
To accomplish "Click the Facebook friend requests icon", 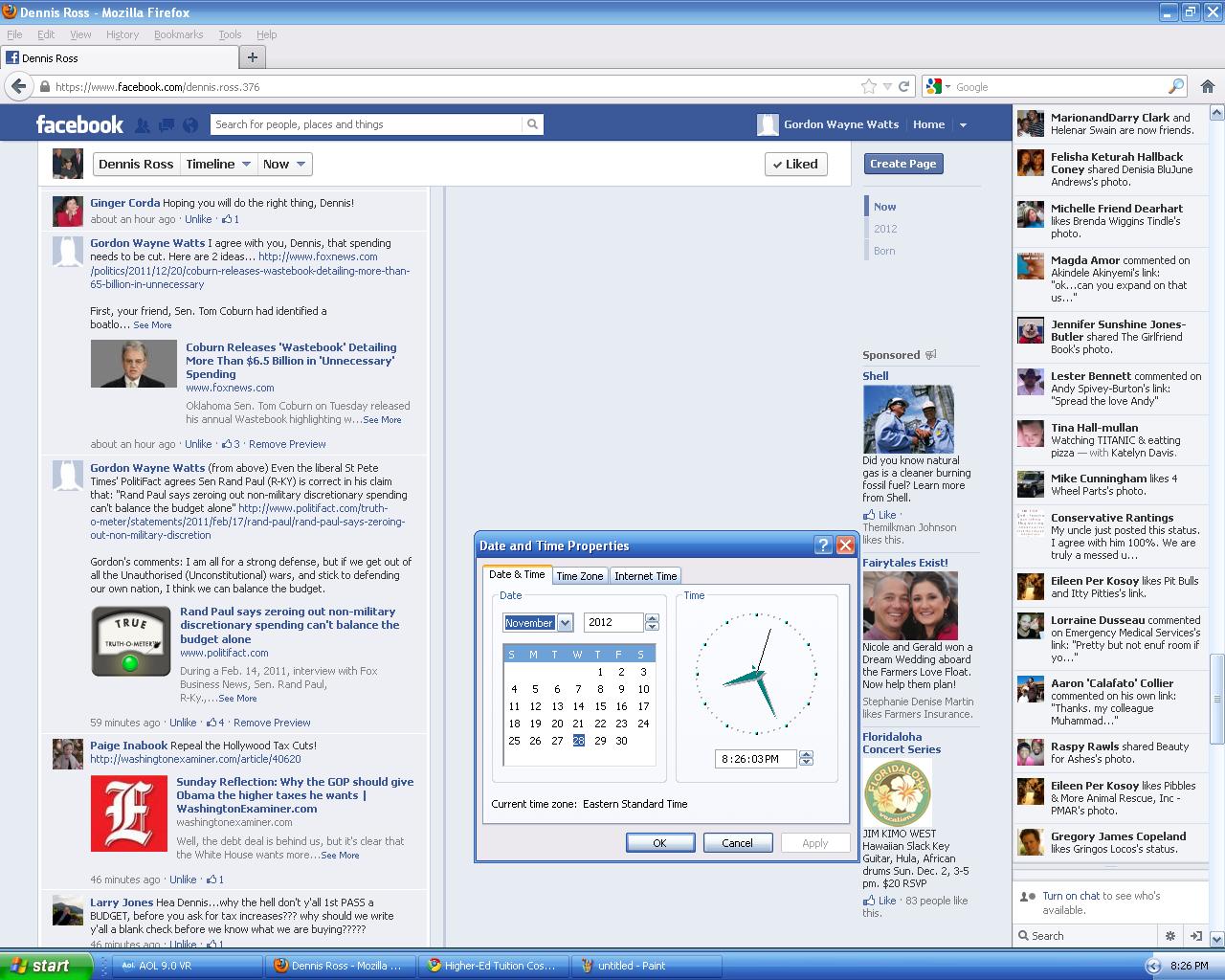I will (143, 125).
